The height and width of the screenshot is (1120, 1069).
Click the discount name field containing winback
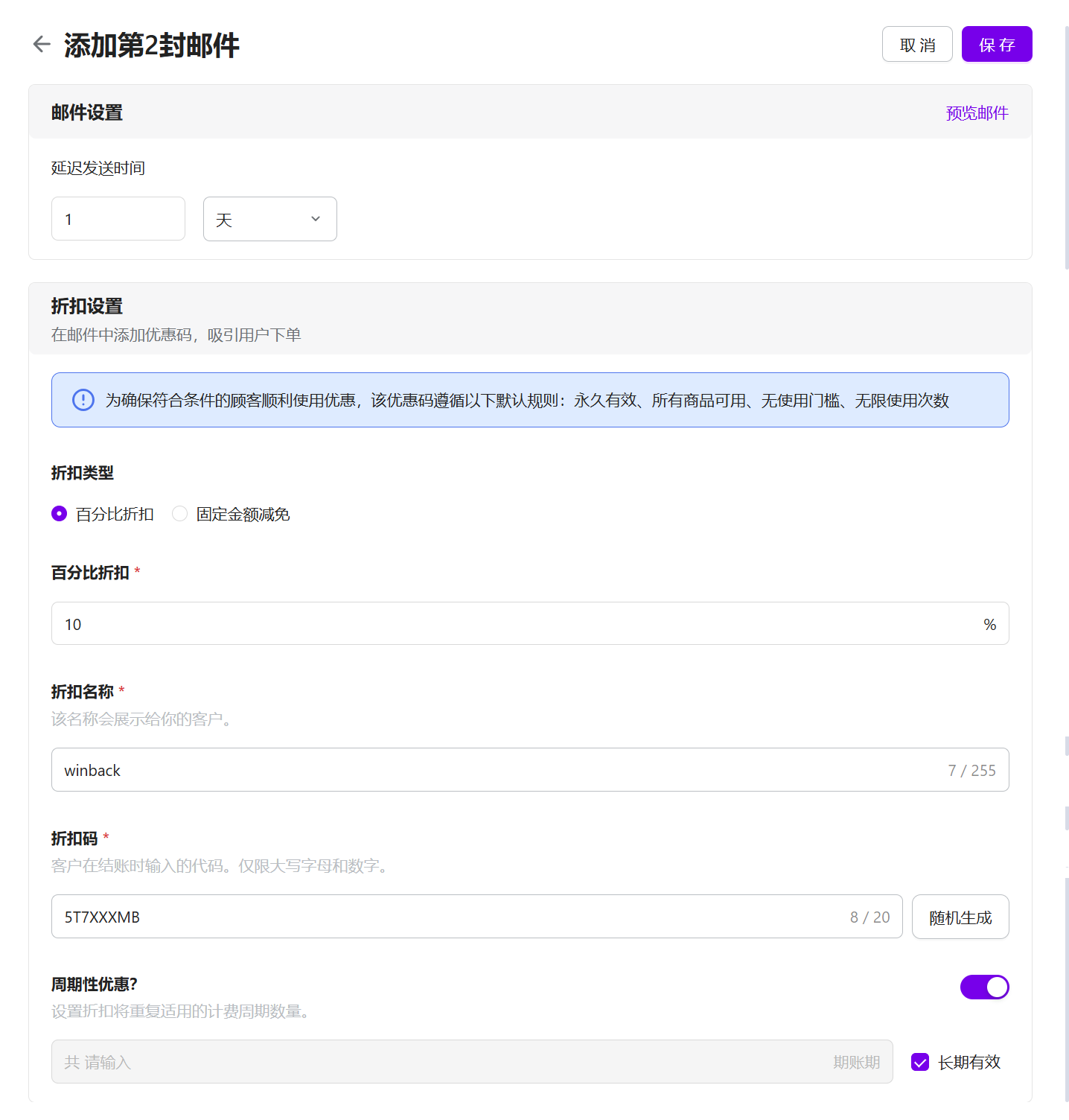pos(491,770)
